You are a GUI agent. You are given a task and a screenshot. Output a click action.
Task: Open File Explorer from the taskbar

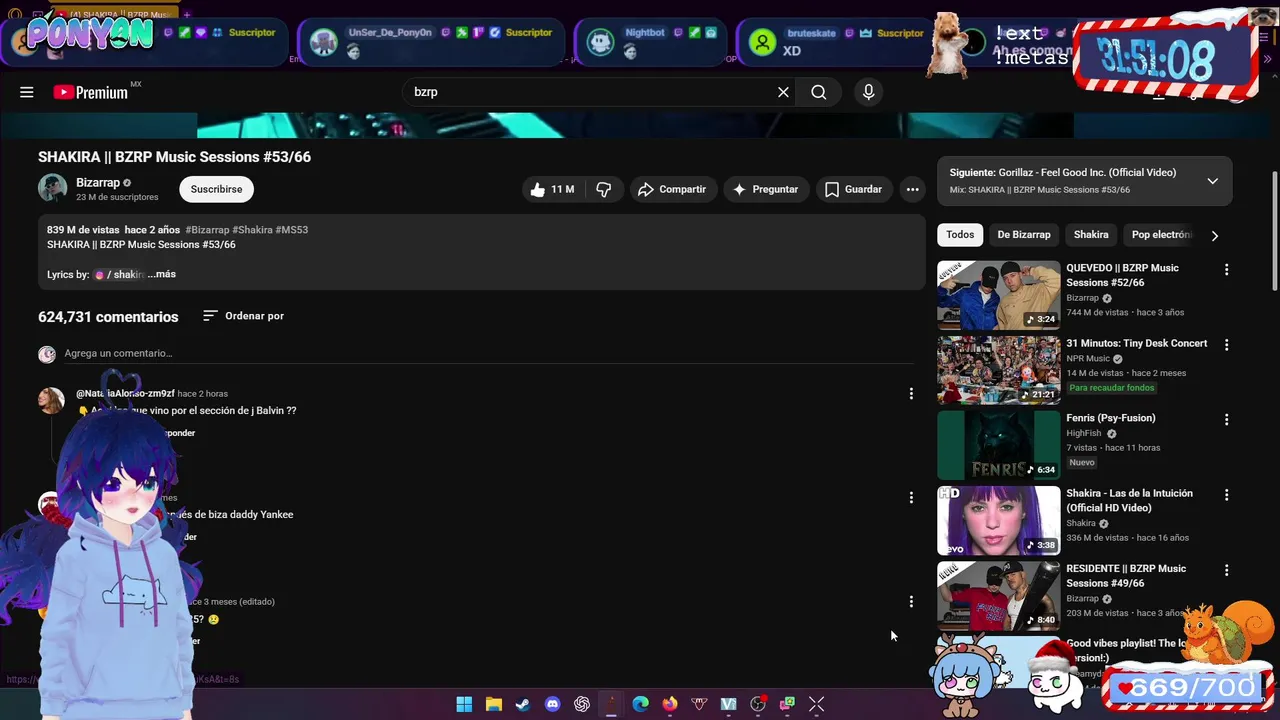click(x=493, y=704)
